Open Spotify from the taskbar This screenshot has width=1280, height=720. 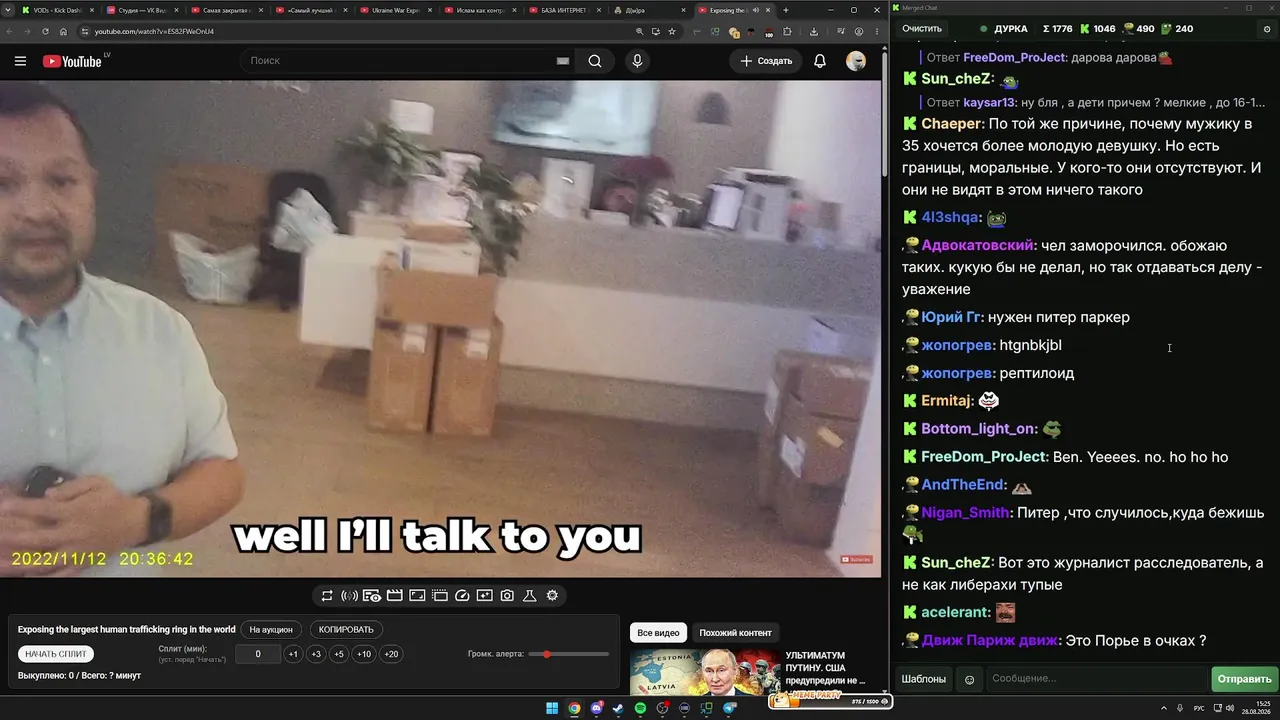tap(640, 708)
